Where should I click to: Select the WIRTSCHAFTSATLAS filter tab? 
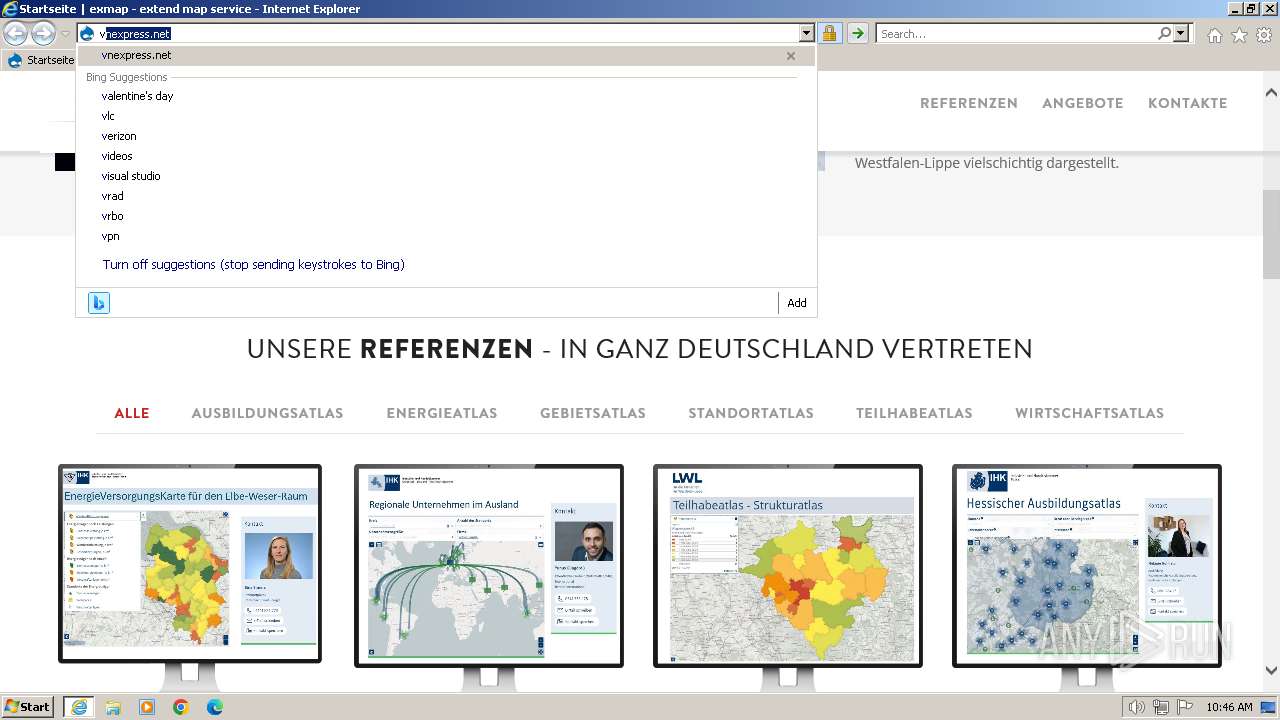pos(1090,413)
